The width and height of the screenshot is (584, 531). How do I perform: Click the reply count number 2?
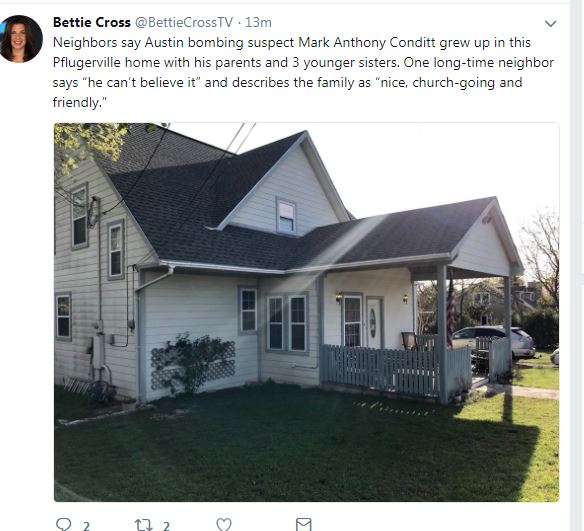pos(86,526)
